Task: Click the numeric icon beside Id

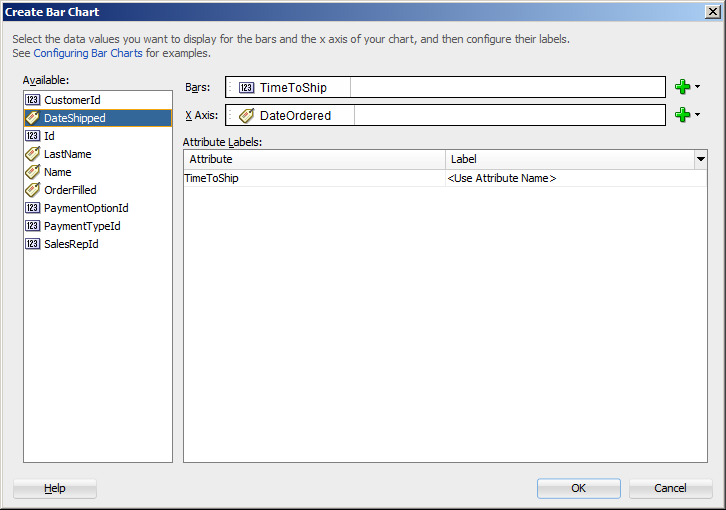Action: [32, 136]
